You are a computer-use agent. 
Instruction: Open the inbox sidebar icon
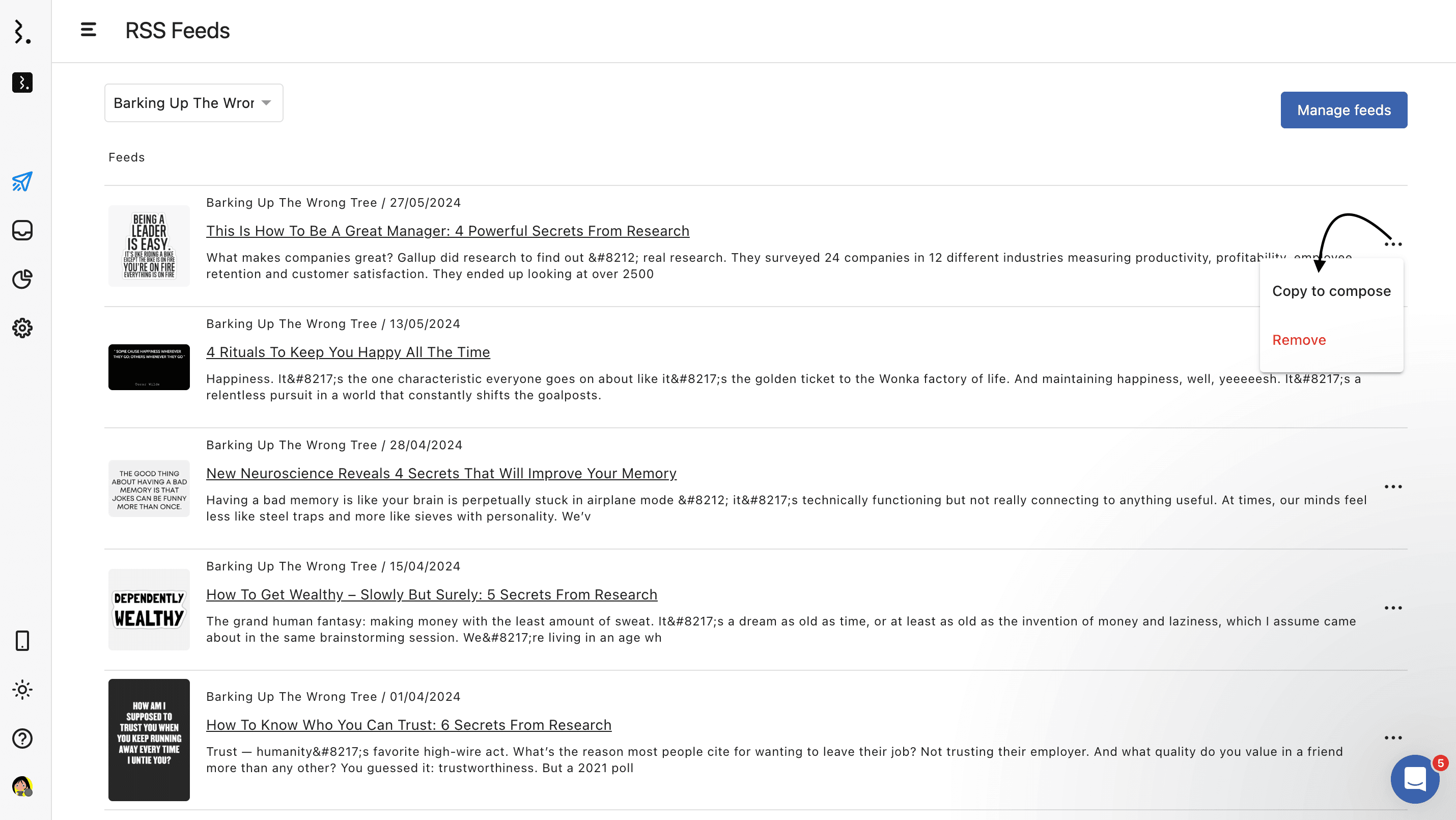click(x=22, y=230)
